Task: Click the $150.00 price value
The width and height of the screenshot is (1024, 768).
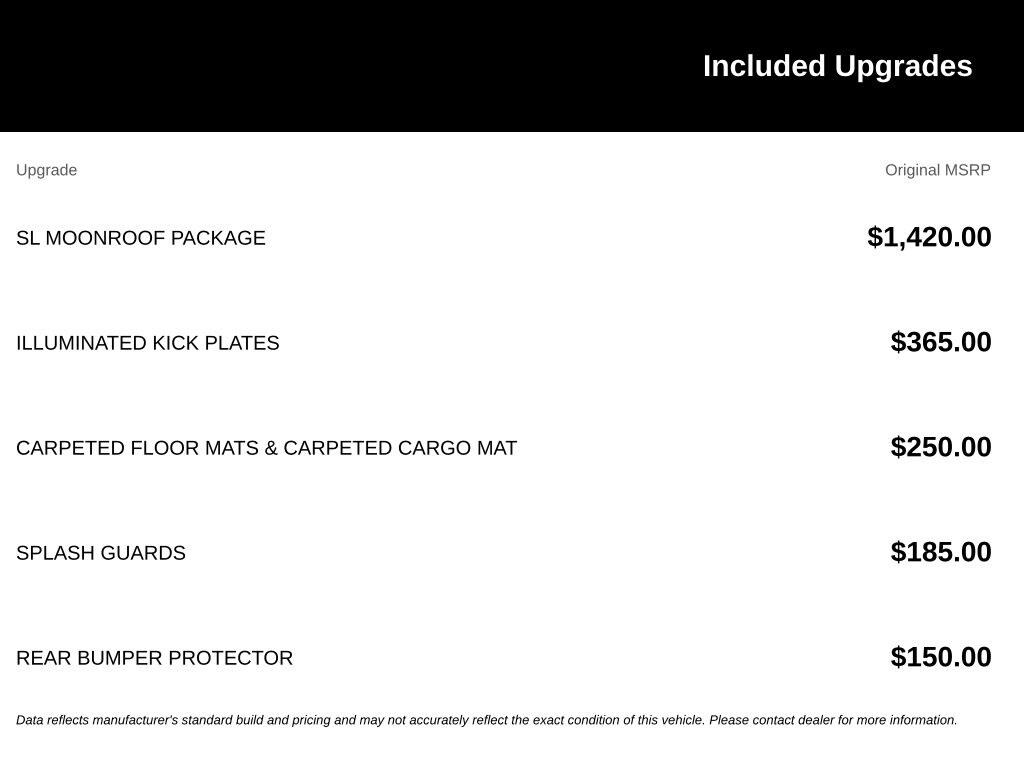Action: (941, 657)
